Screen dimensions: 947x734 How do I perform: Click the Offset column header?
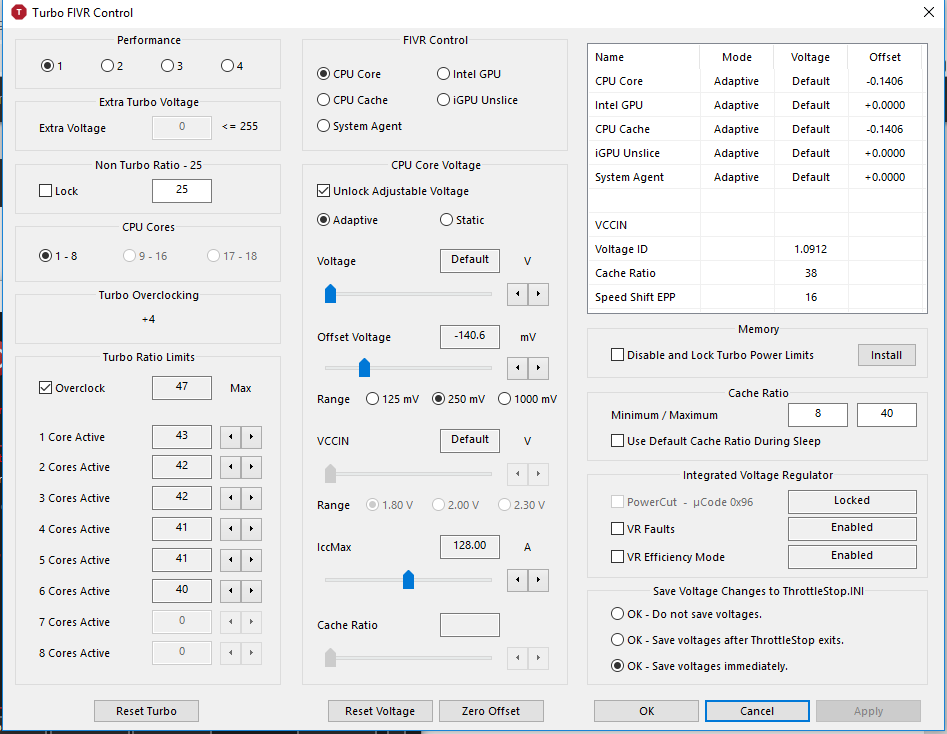[x=885, y=57]
